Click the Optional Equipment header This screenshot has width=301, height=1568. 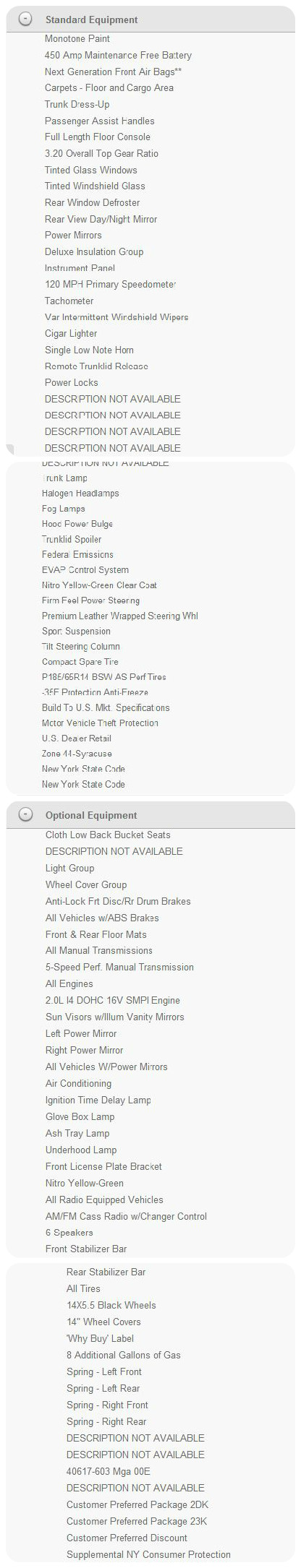tap(91, 816)
